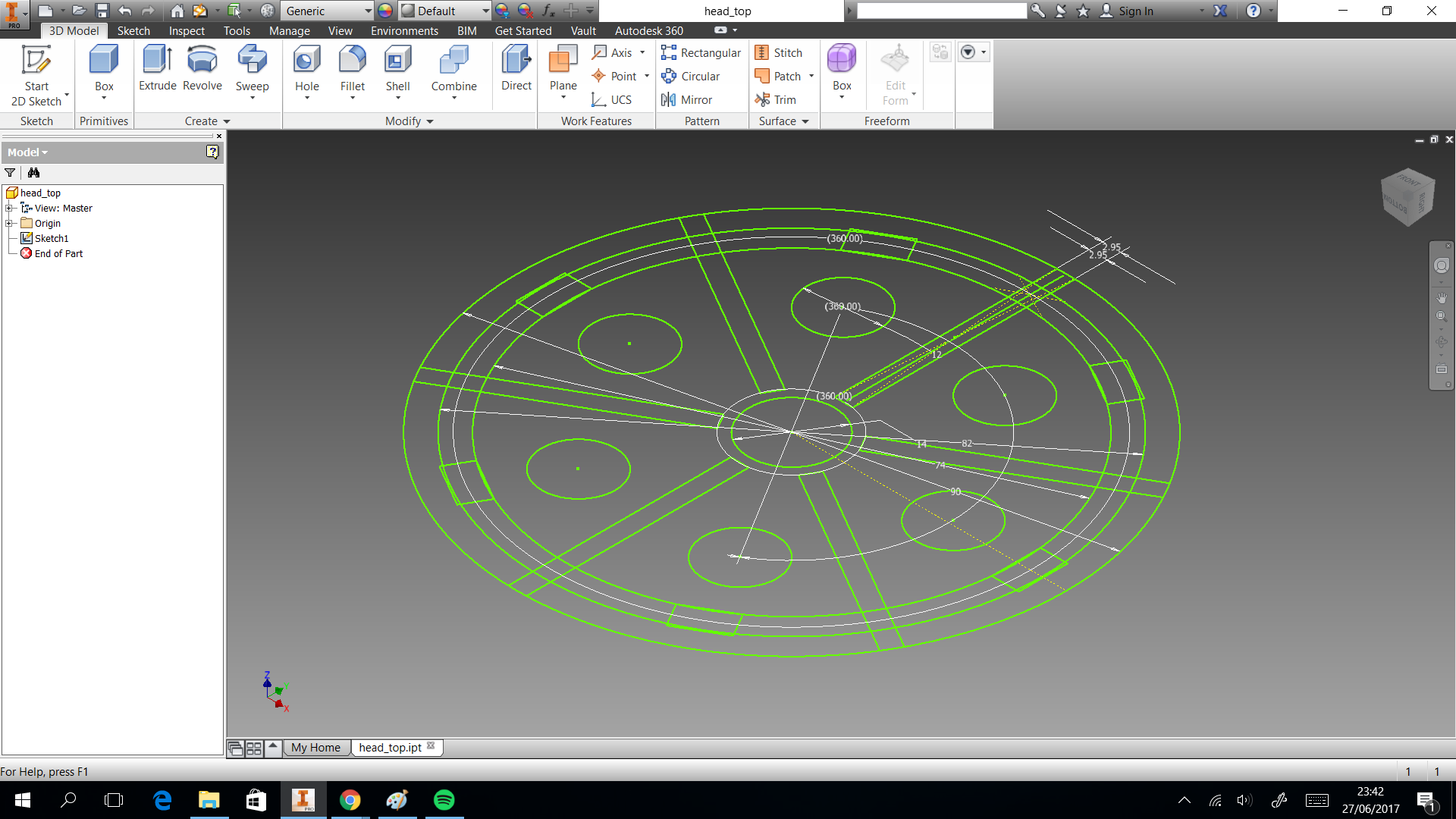Select Sketch1 in the model tree
This screenshot has height=819, width=1456.
51,239
